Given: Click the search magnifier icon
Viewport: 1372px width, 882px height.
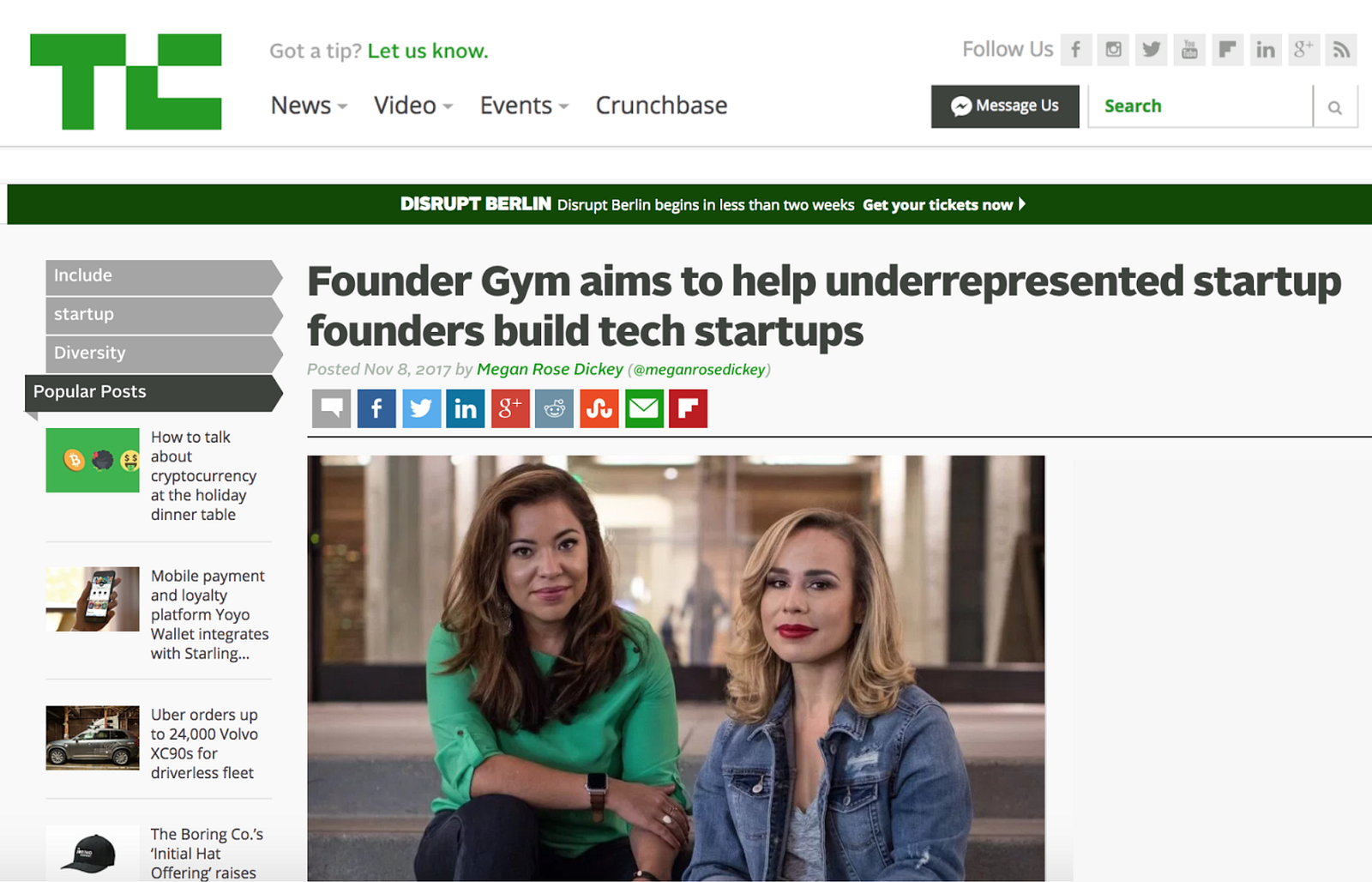Looking at the screenshot, I should (1335, 107).
